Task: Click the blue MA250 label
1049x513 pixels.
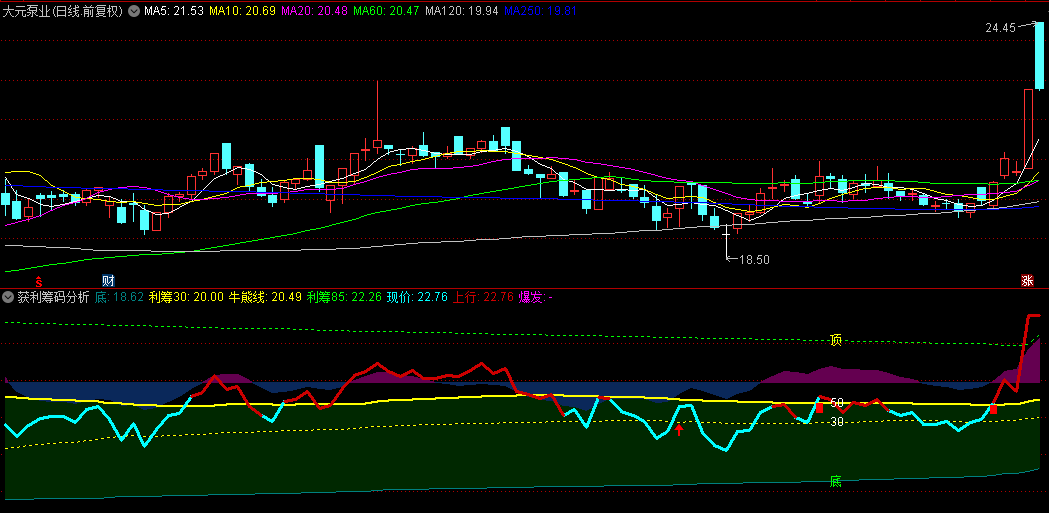Action: [540, 11]
